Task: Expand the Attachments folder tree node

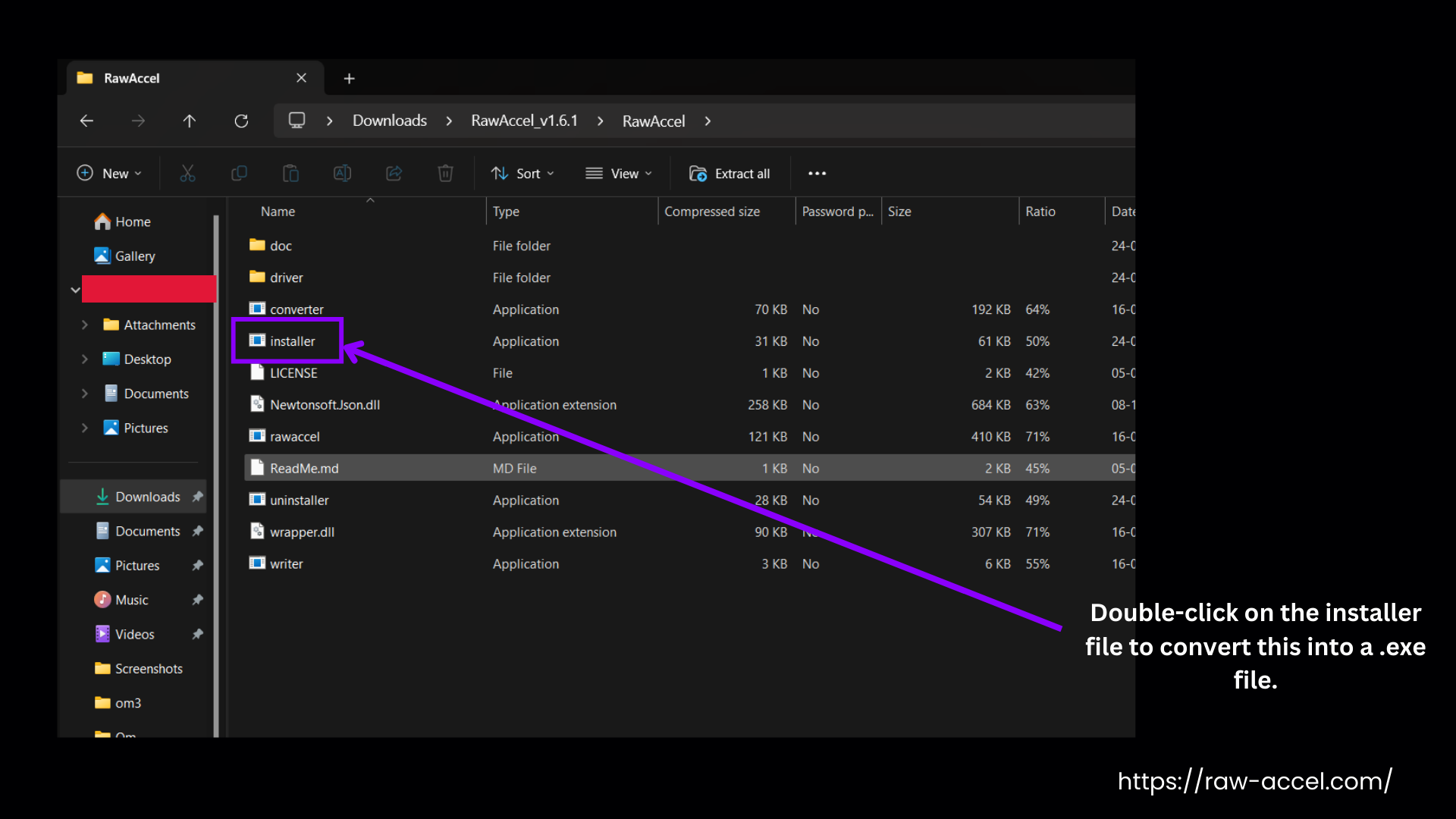Action: (84, 325)
